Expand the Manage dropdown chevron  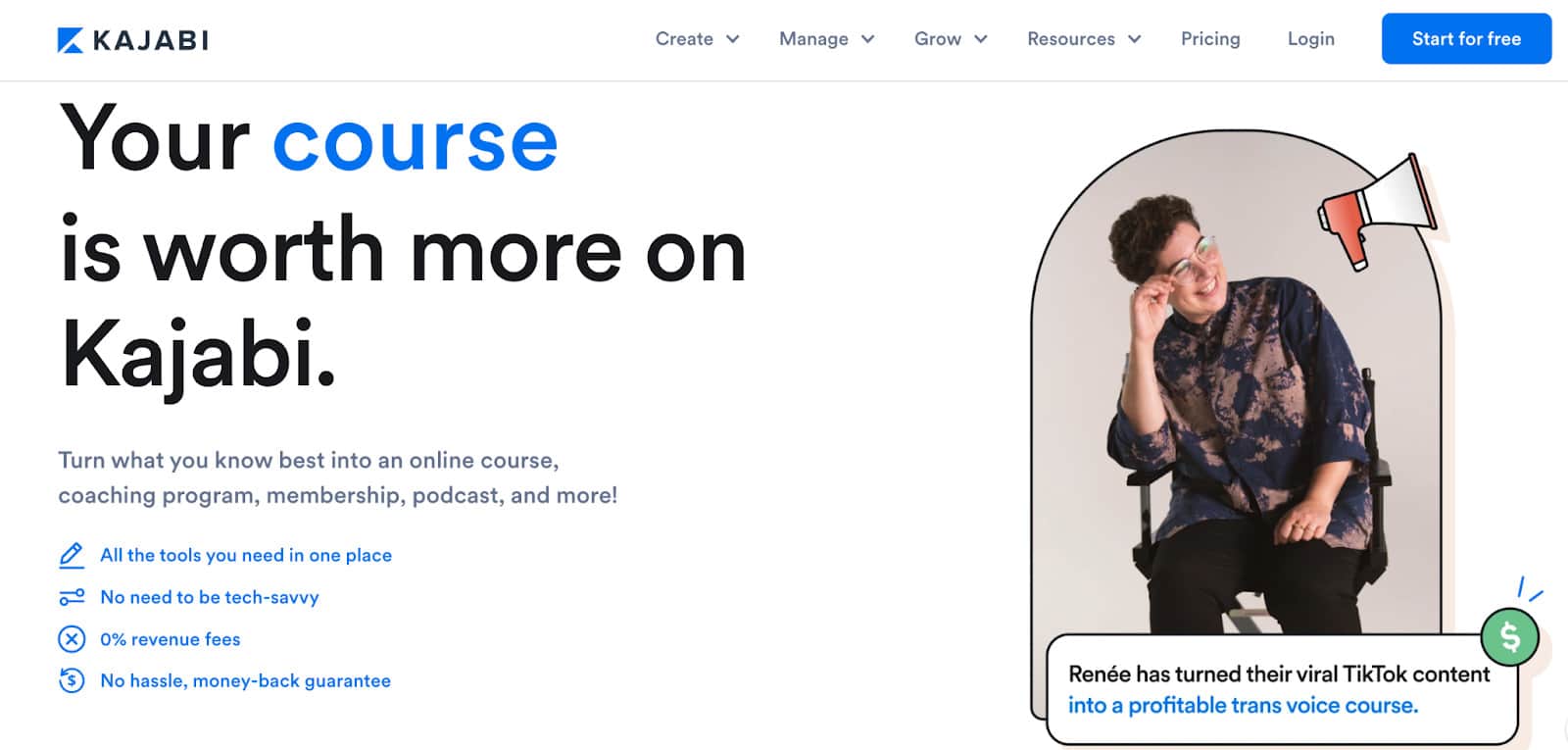point(867,39)
